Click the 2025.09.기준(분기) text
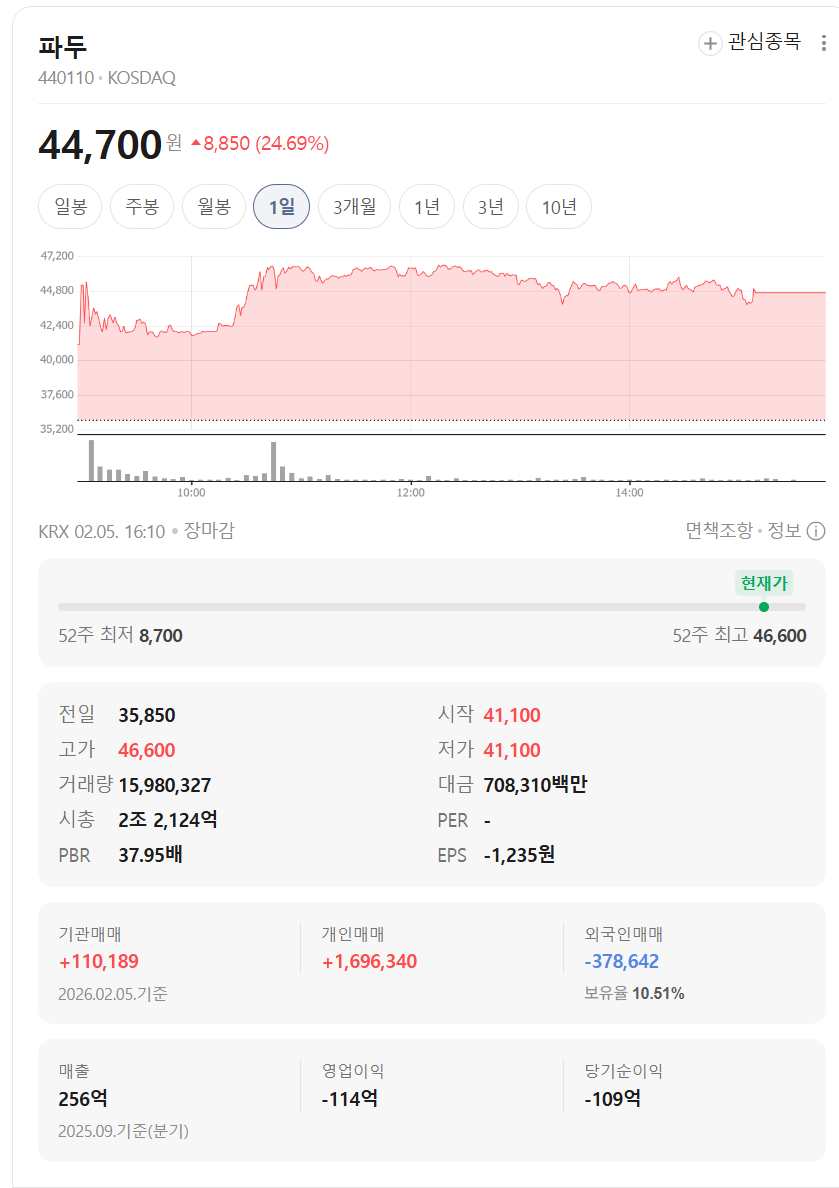The height and width of the screenshot is (1188, 839). tap(124, 1131)
